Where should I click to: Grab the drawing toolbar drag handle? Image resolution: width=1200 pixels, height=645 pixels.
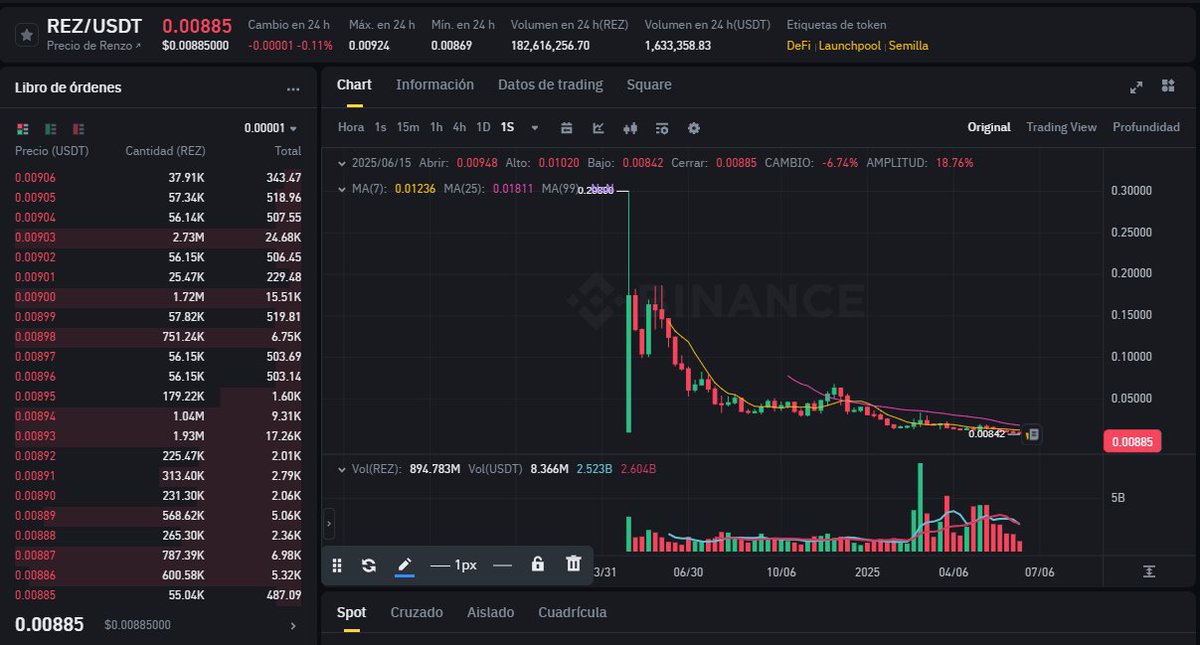pos(337,565)
